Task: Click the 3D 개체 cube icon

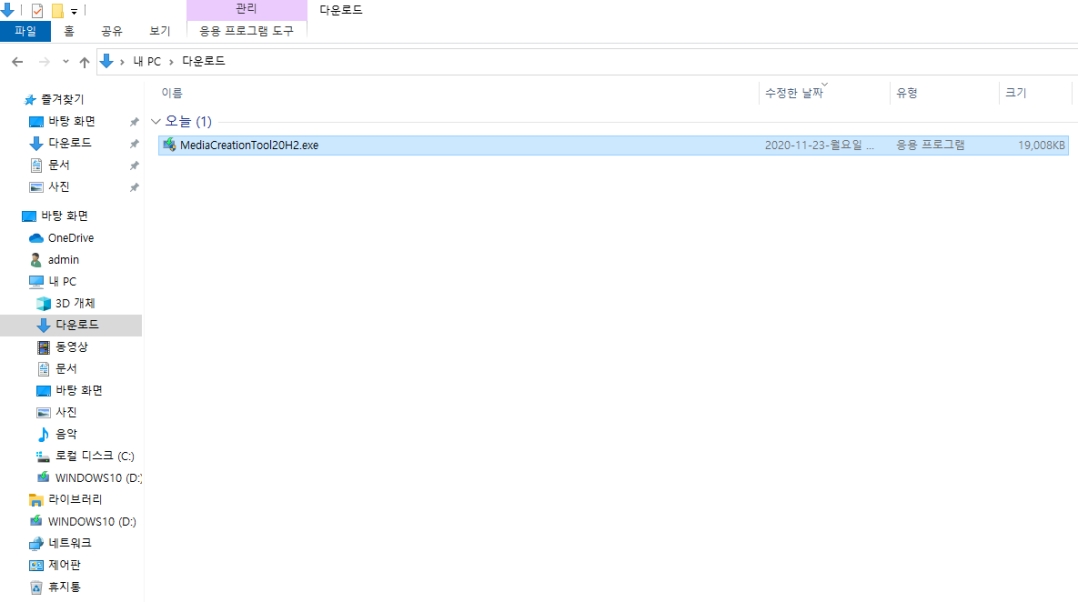Action: (x=43, y=303)
